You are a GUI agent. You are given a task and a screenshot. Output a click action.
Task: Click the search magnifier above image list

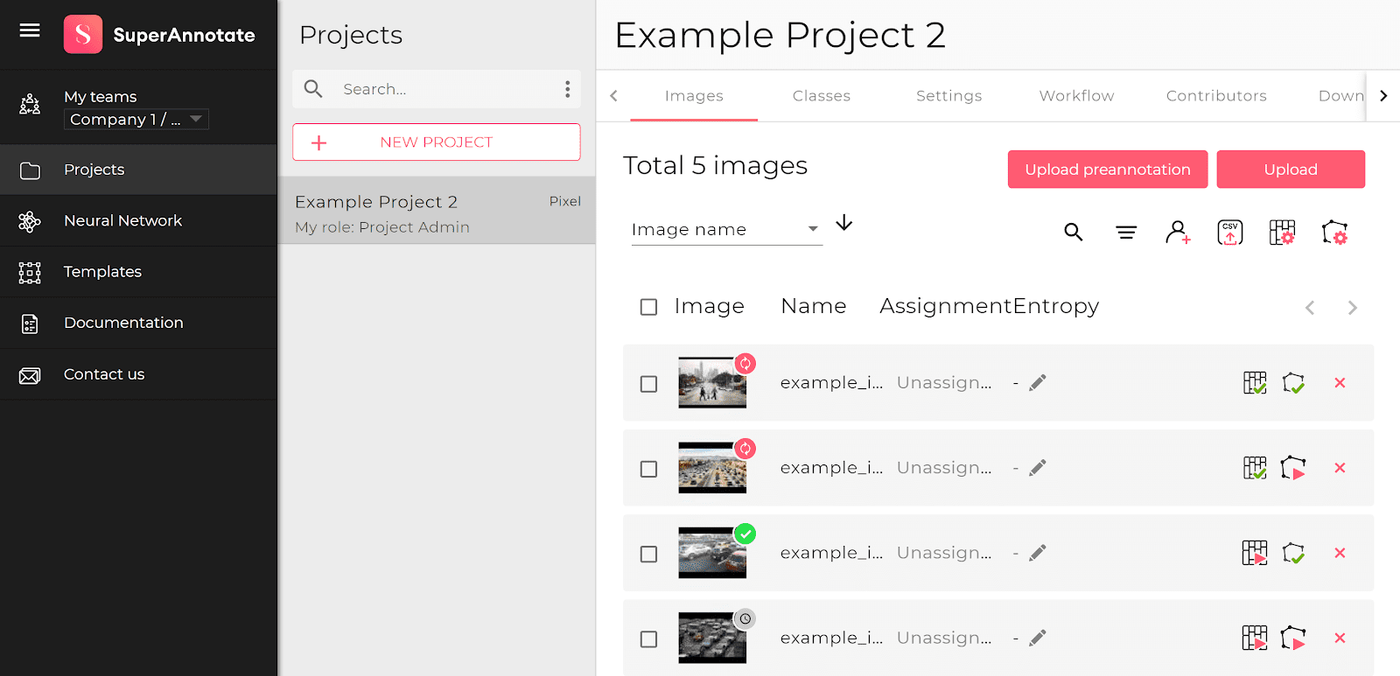coord(1073,232)
